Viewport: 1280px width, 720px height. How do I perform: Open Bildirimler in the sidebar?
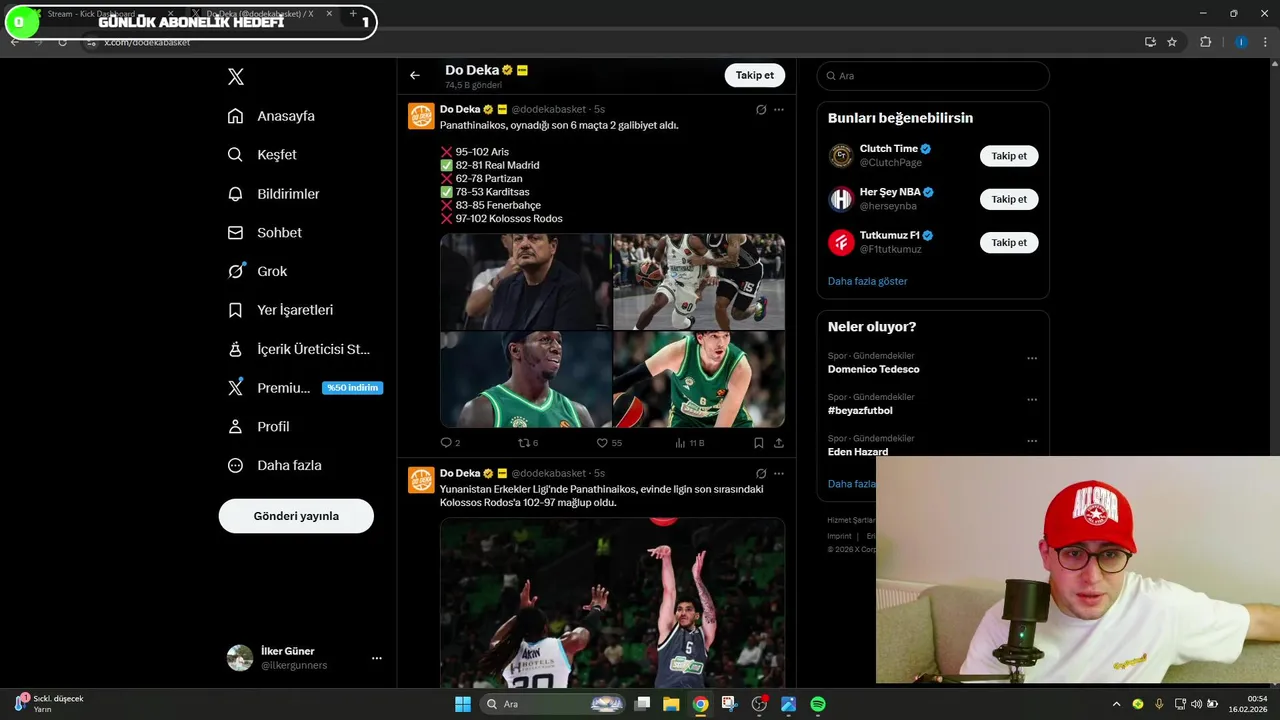[273, 194]
